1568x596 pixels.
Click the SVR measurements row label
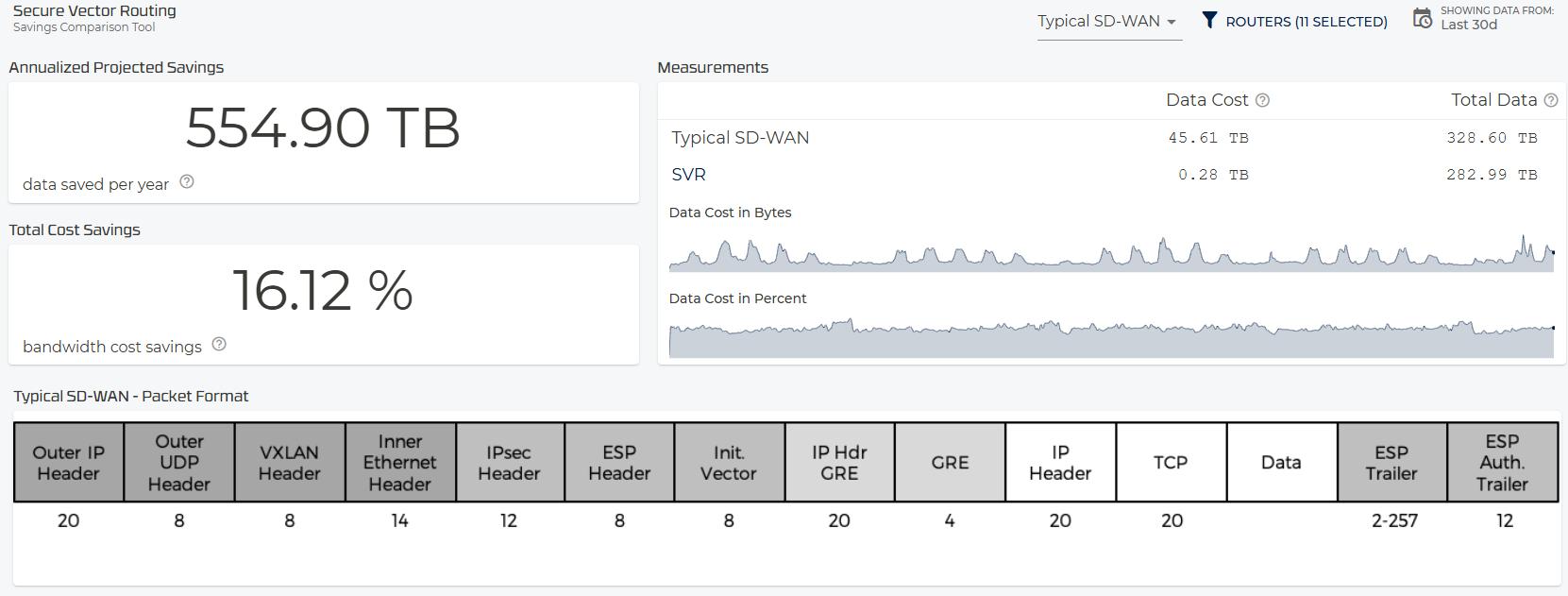(x=688, y=175)
